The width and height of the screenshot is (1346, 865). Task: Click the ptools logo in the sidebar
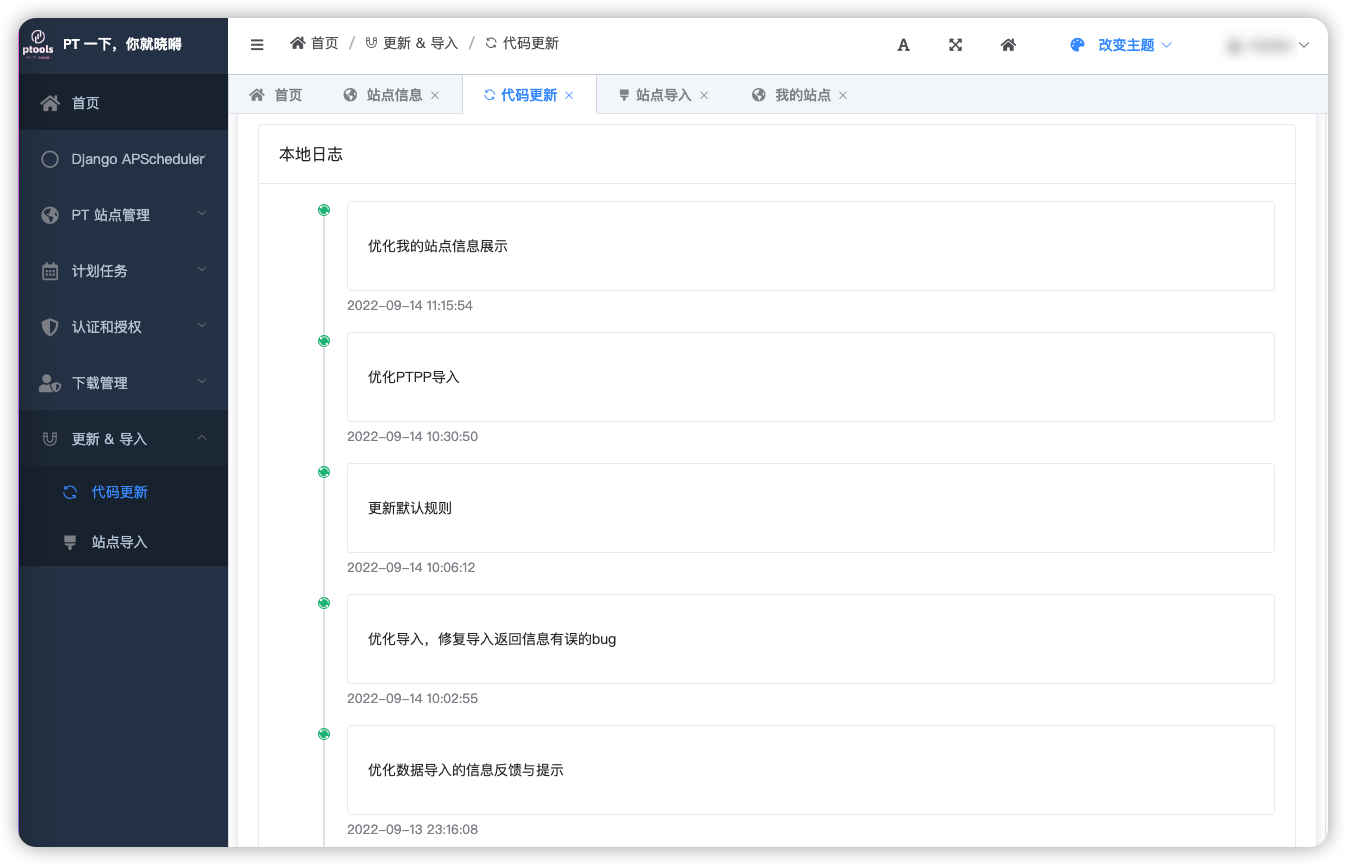click(38, 44)
